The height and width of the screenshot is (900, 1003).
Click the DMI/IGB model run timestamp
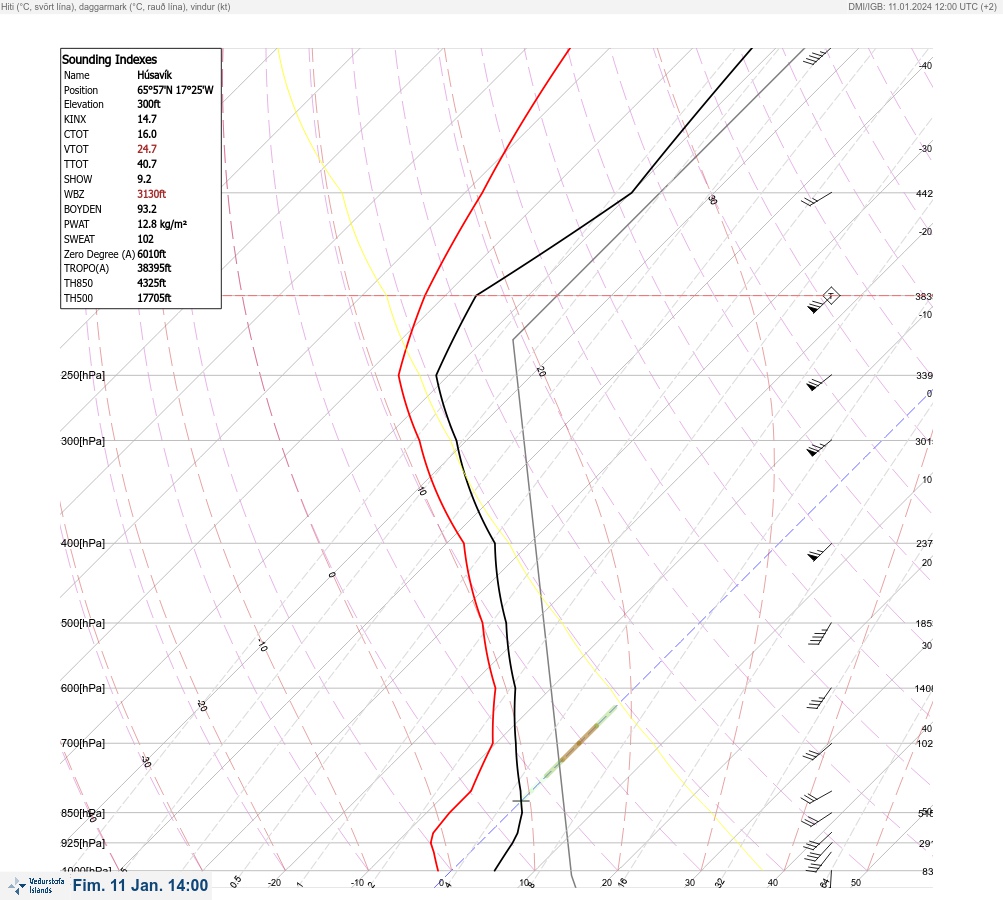pos(922,6)
